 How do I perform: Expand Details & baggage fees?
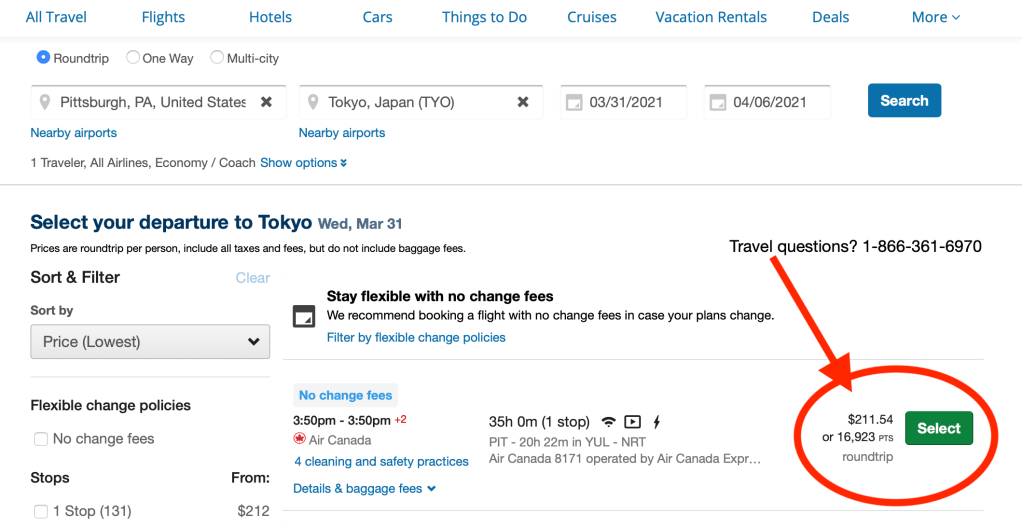point(364,489)
